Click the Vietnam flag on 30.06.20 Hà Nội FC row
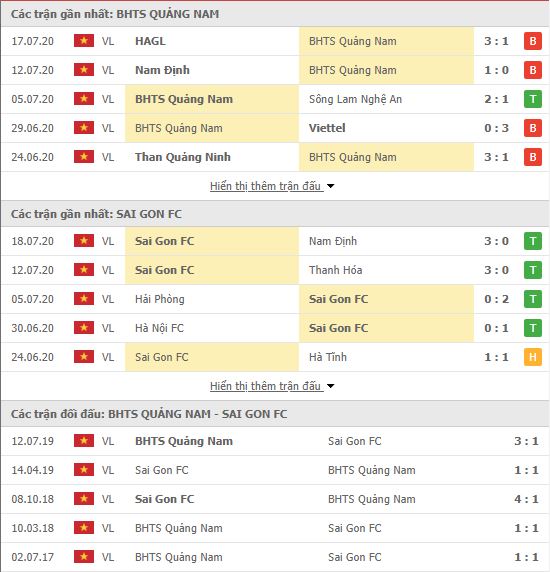The height and width of the screenshot is (572, 550). [84, 328]
